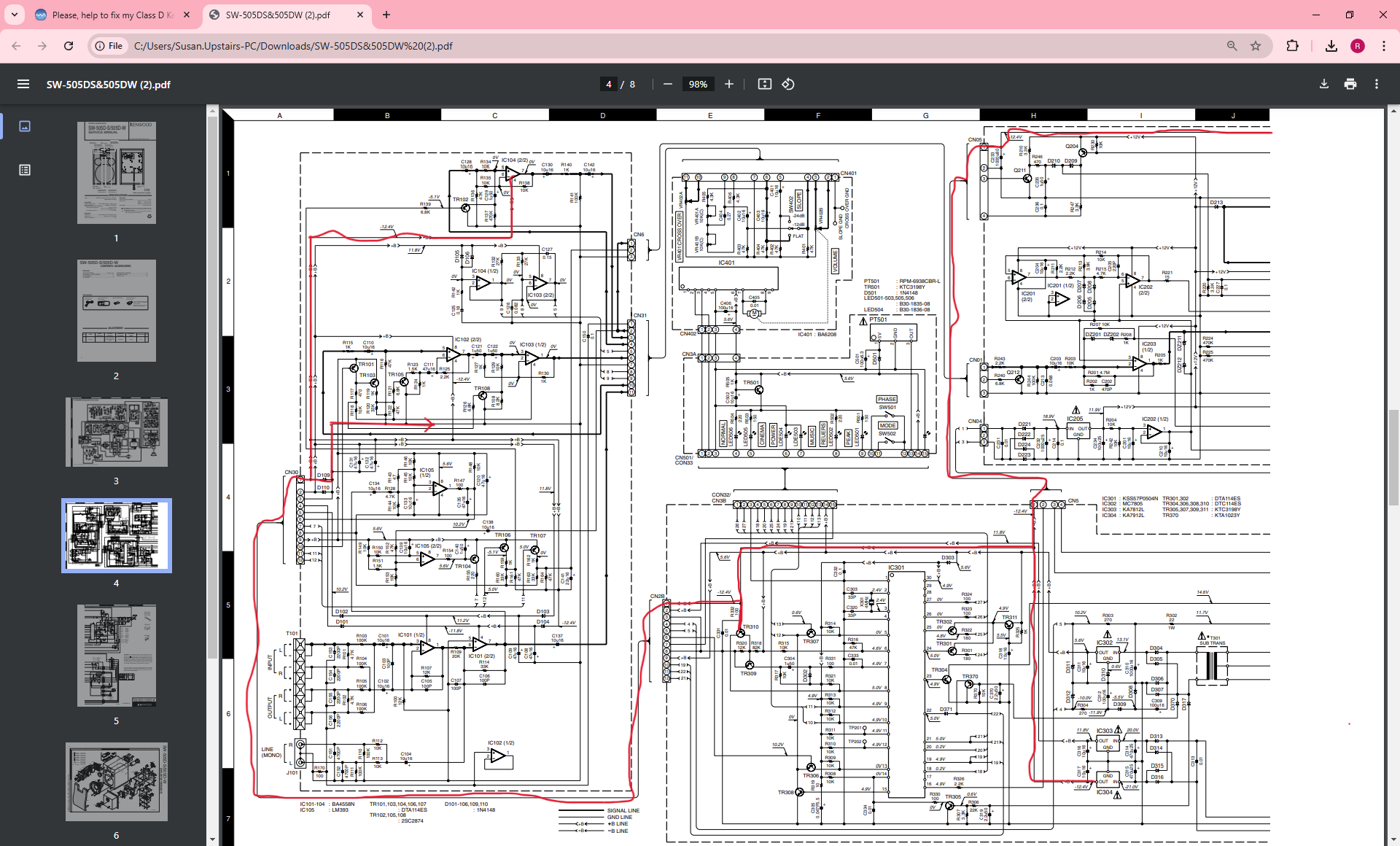This screenshot has height=846, width=1400.
Task: Bookmark this page with the star icon
Action: [x=1256, y=46]
